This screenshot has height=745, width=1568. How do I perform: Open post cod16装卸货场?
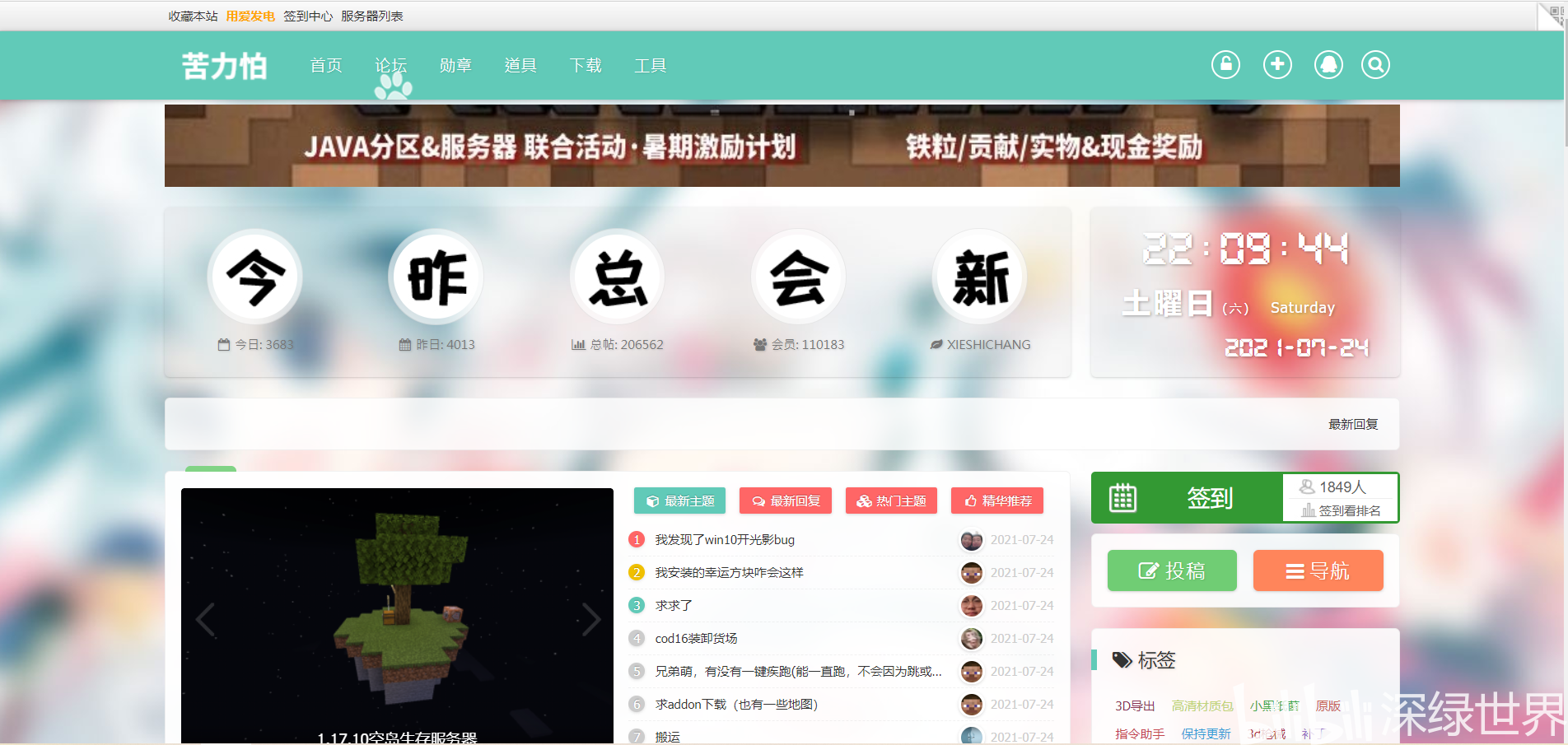coord(696,639)
